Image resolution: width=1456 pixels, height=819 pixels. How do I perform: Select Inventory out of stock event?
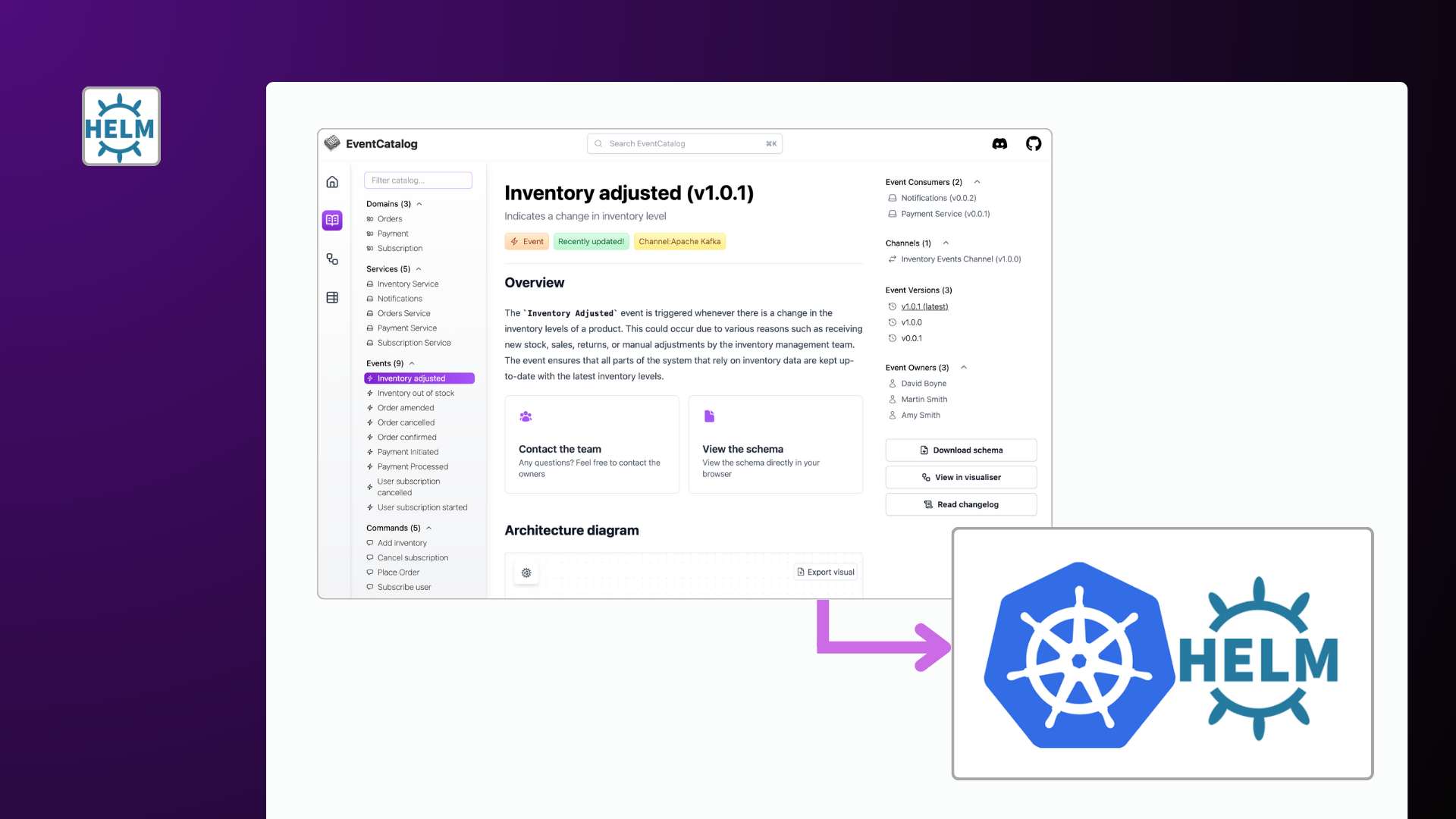416,393
